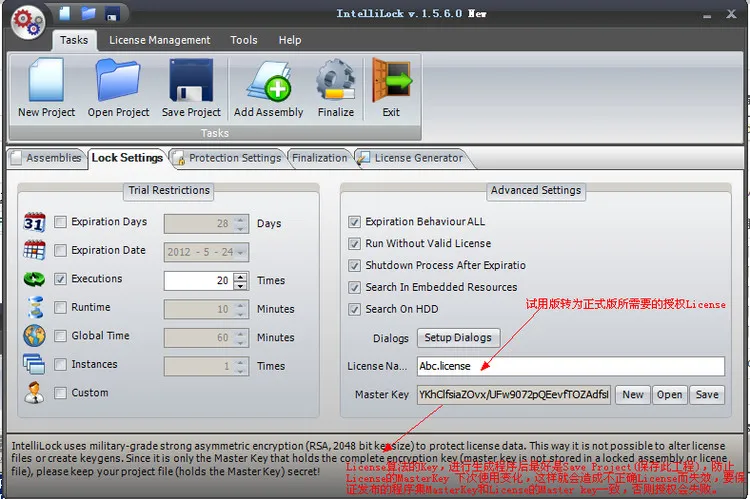Enable the Global Time checkbox
The height and width of the screenshot is (499, 750).
[60, 336]
